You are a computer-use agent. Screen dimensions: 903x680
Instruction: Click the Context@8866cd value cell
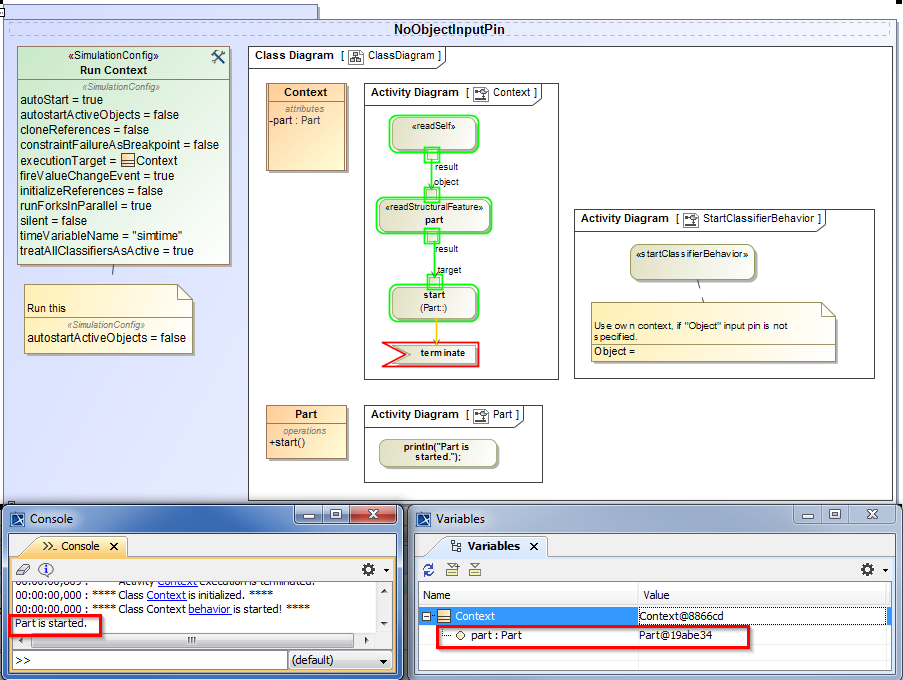[762, 616]
